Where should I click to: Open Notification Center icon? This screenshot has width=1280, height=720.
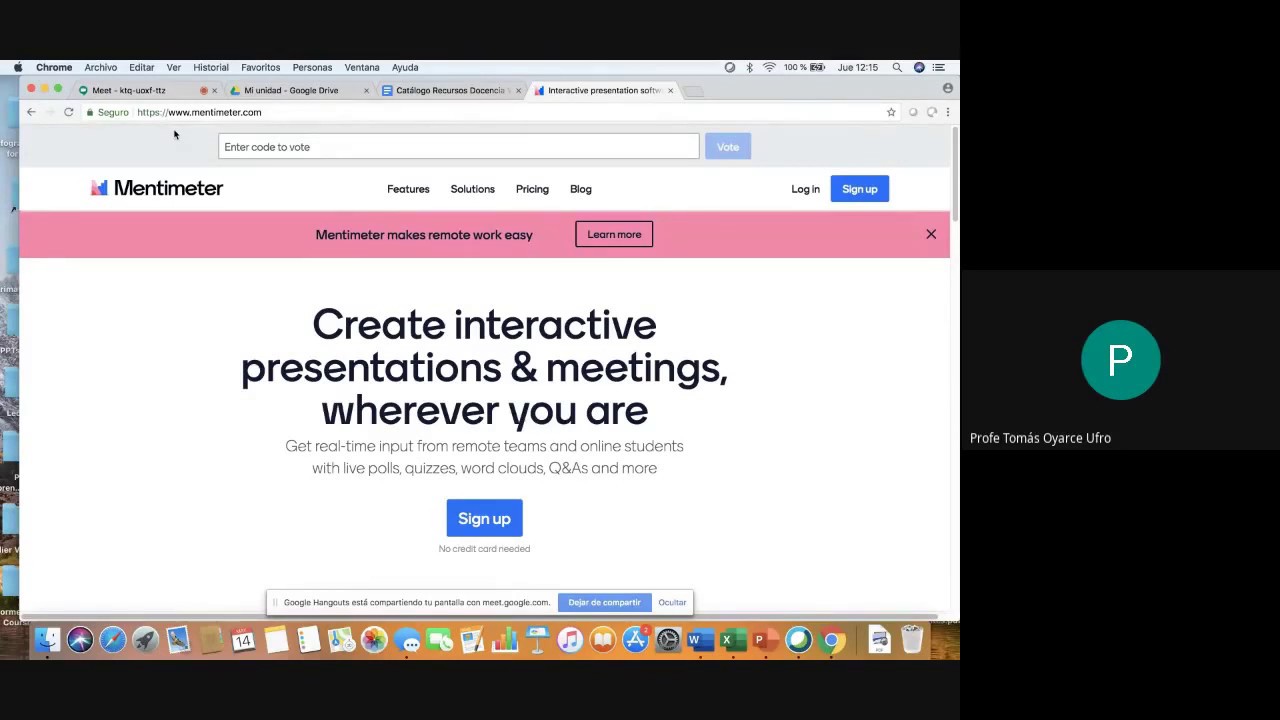pos(938,67)
